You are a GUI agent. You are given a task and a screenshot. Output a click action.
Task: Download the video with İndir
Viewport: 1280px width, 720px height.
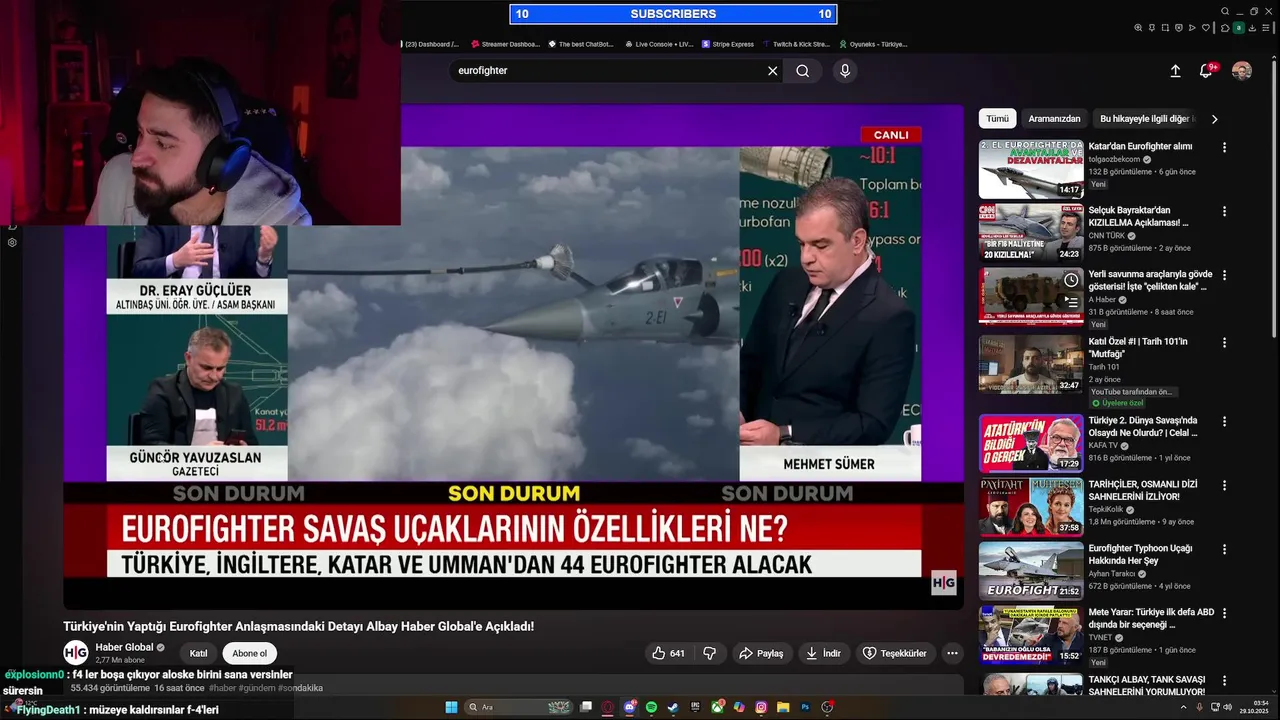click(823, 653)
